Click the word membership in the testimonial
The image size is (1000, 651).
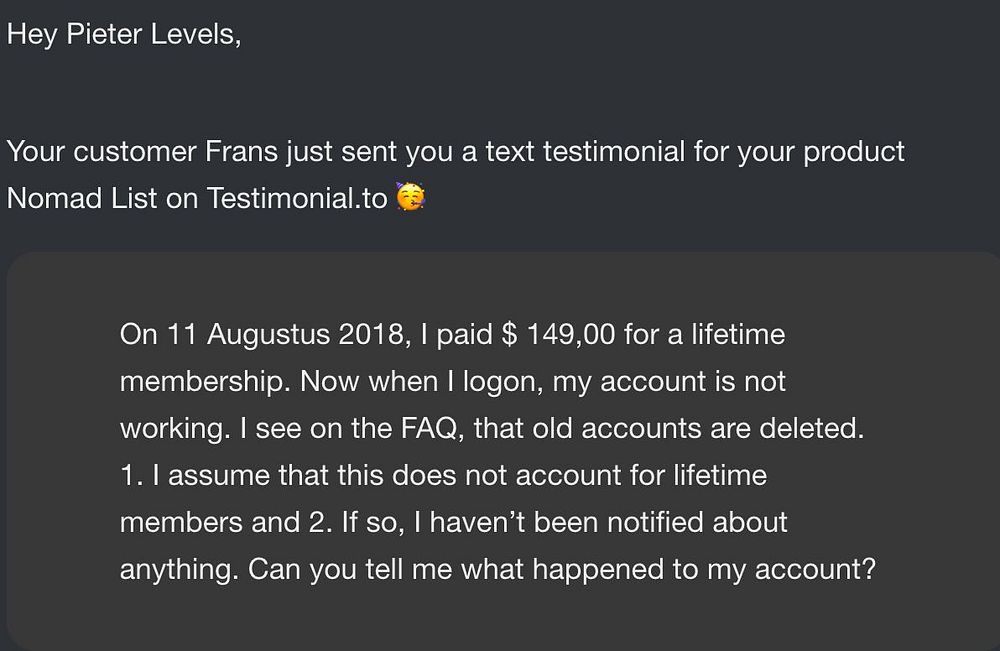[x=201, y=382]
